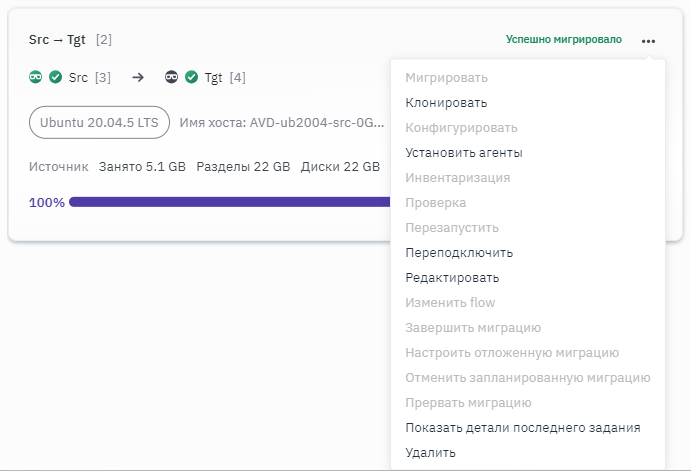Screen dimensions: 691x471
Task: Click the Успешно мигрировало status label
Action: 563,40
